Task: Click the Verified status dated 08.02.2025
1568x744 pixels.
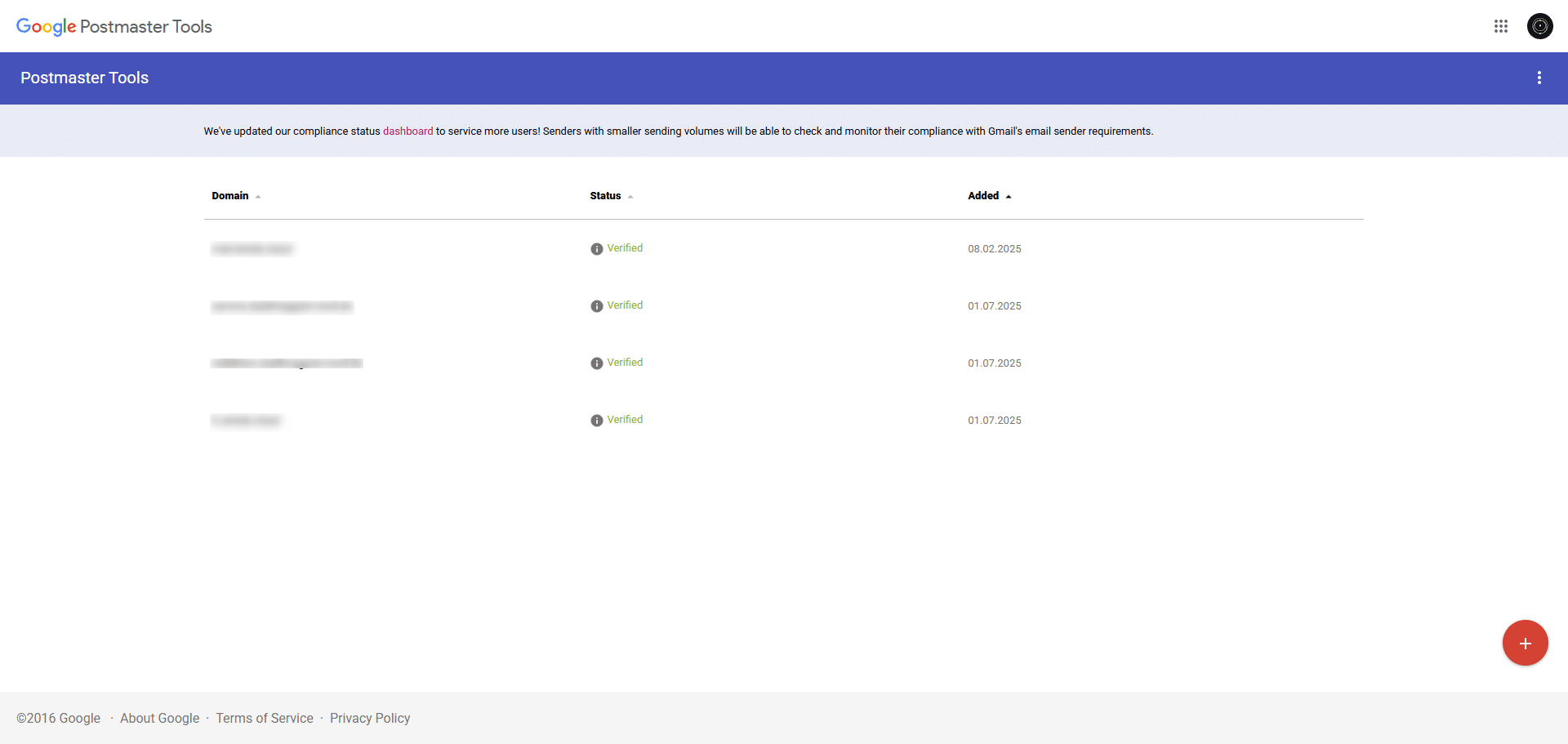Action: tap(625, 248)
